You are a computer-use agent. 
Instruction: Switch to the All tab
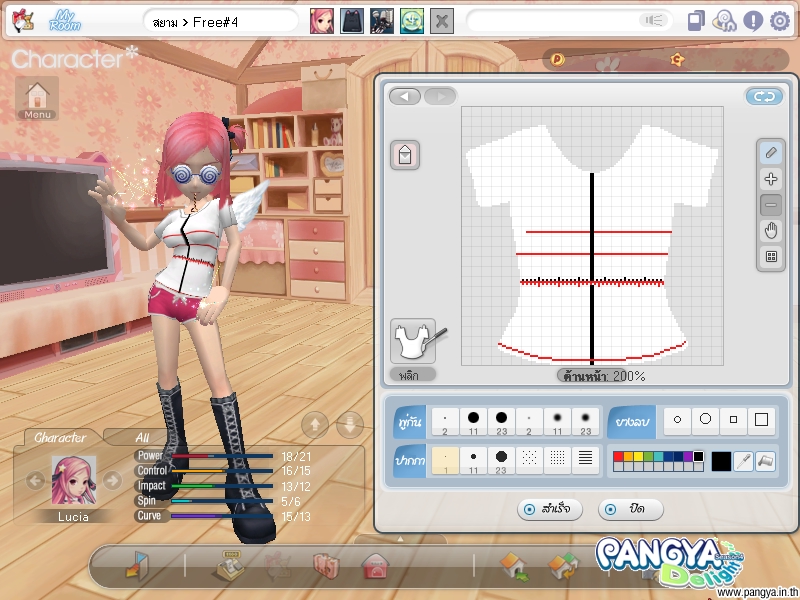pos(142,437)
